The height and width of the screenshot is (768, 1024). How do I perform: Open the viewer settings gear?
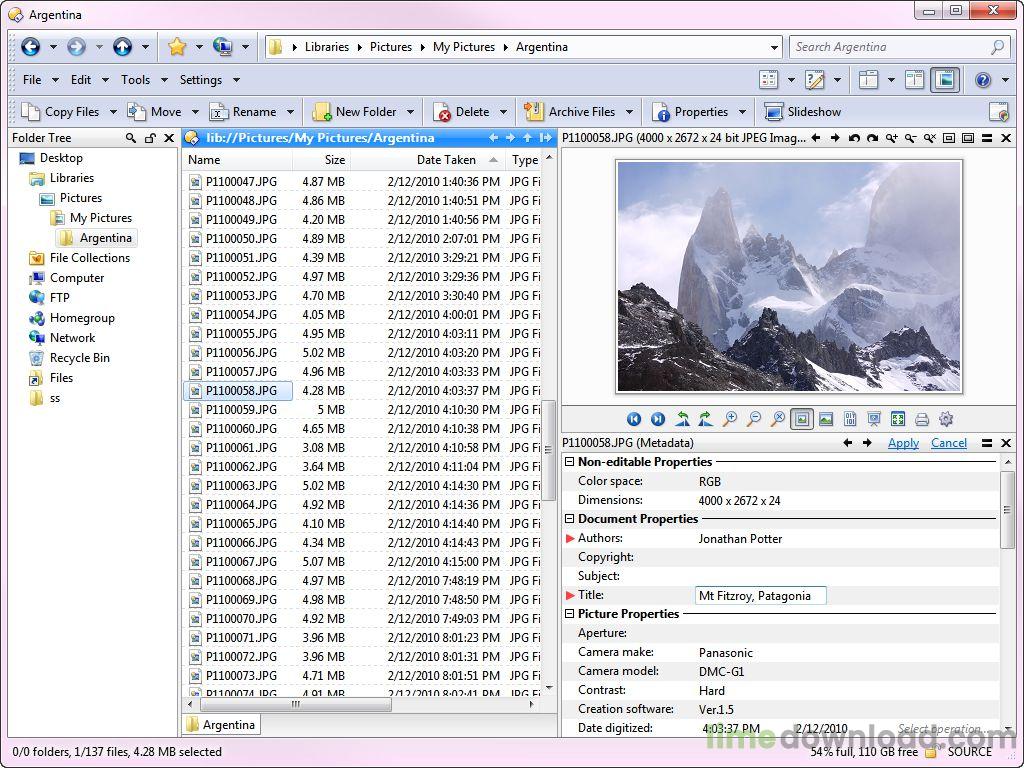point(945,419)
